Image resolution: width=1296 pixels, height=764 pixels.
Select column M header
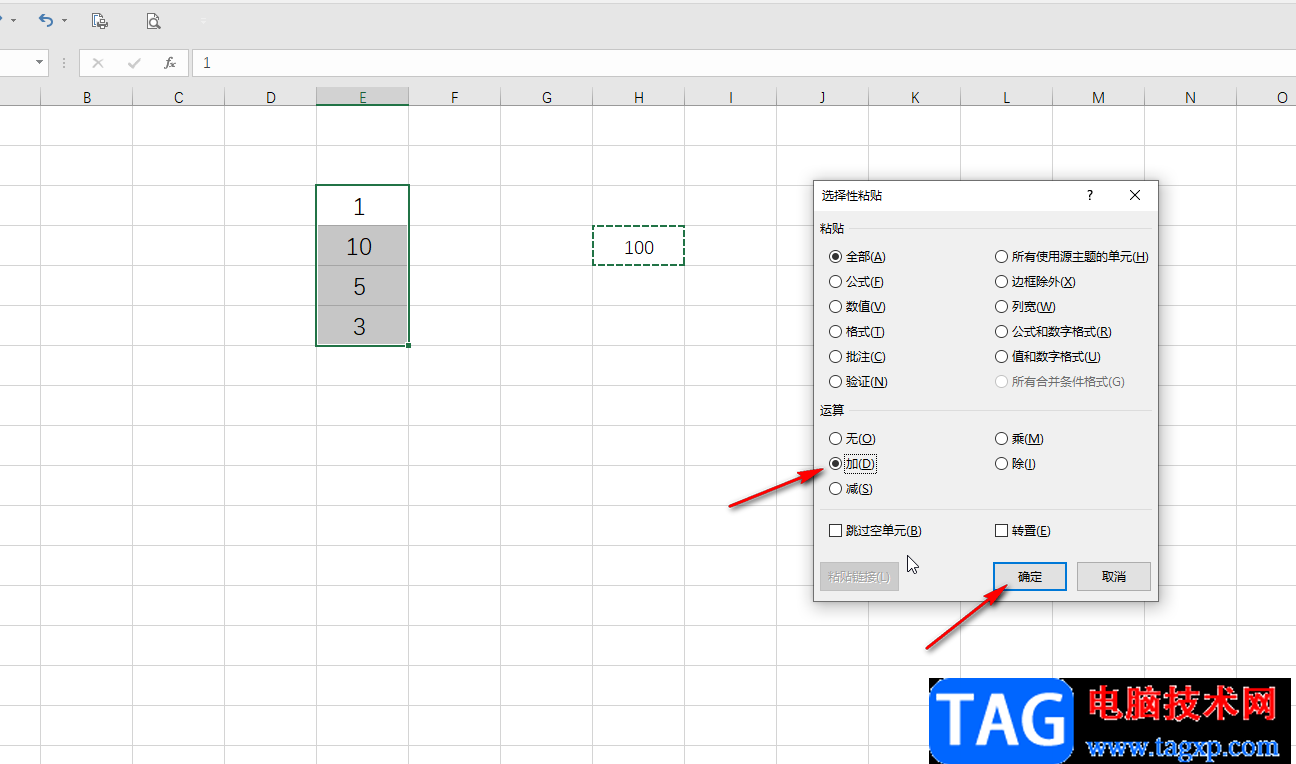[1099, 97]
